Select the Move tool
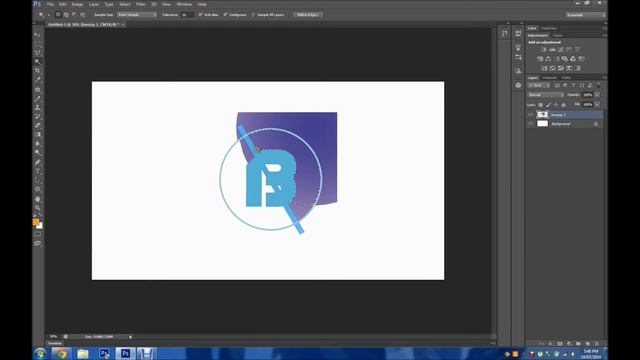Viewport: 640px width, 360px height. tap(38, 35)
